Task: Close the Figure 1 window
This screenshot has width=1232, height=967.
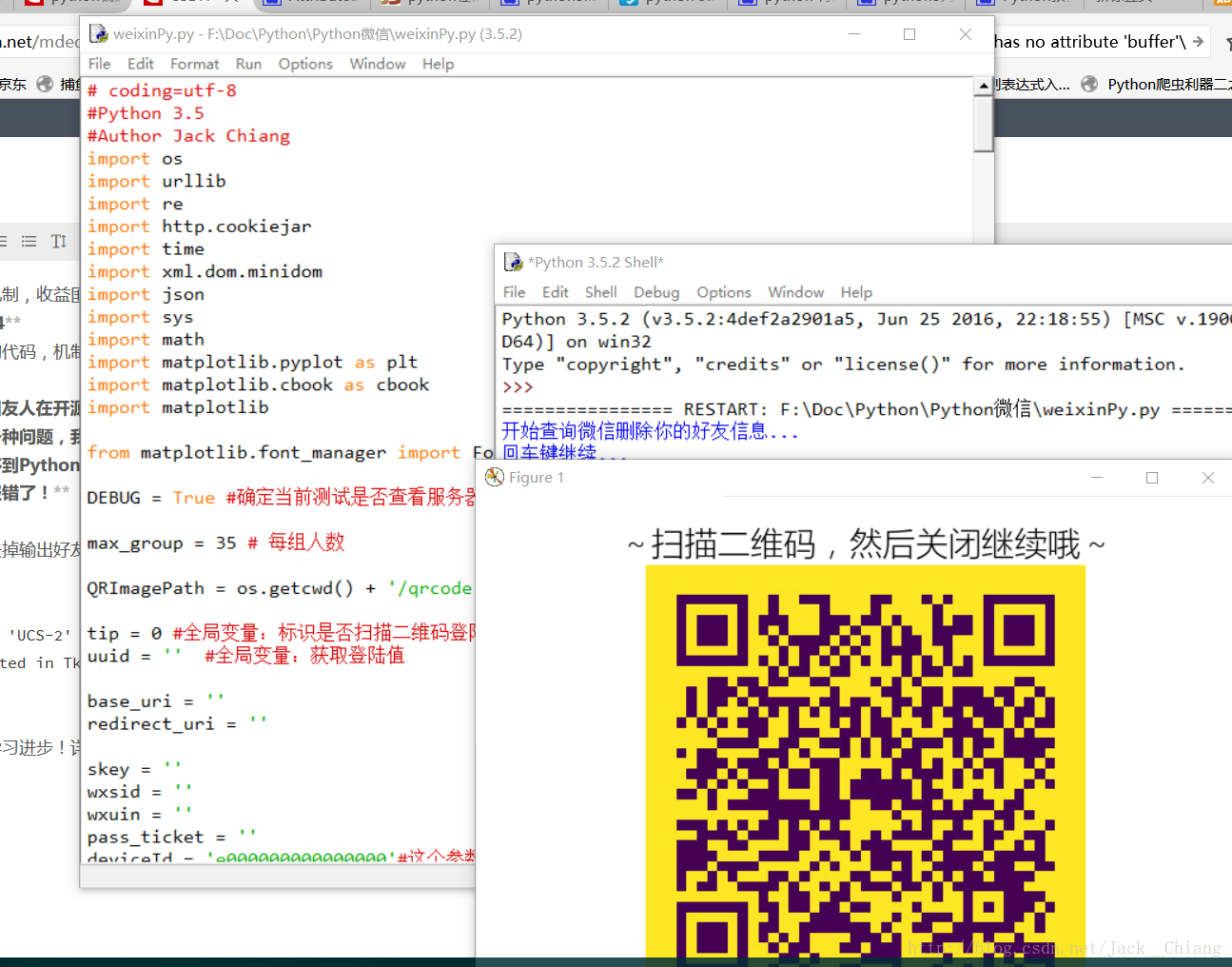Action: 1208,477
